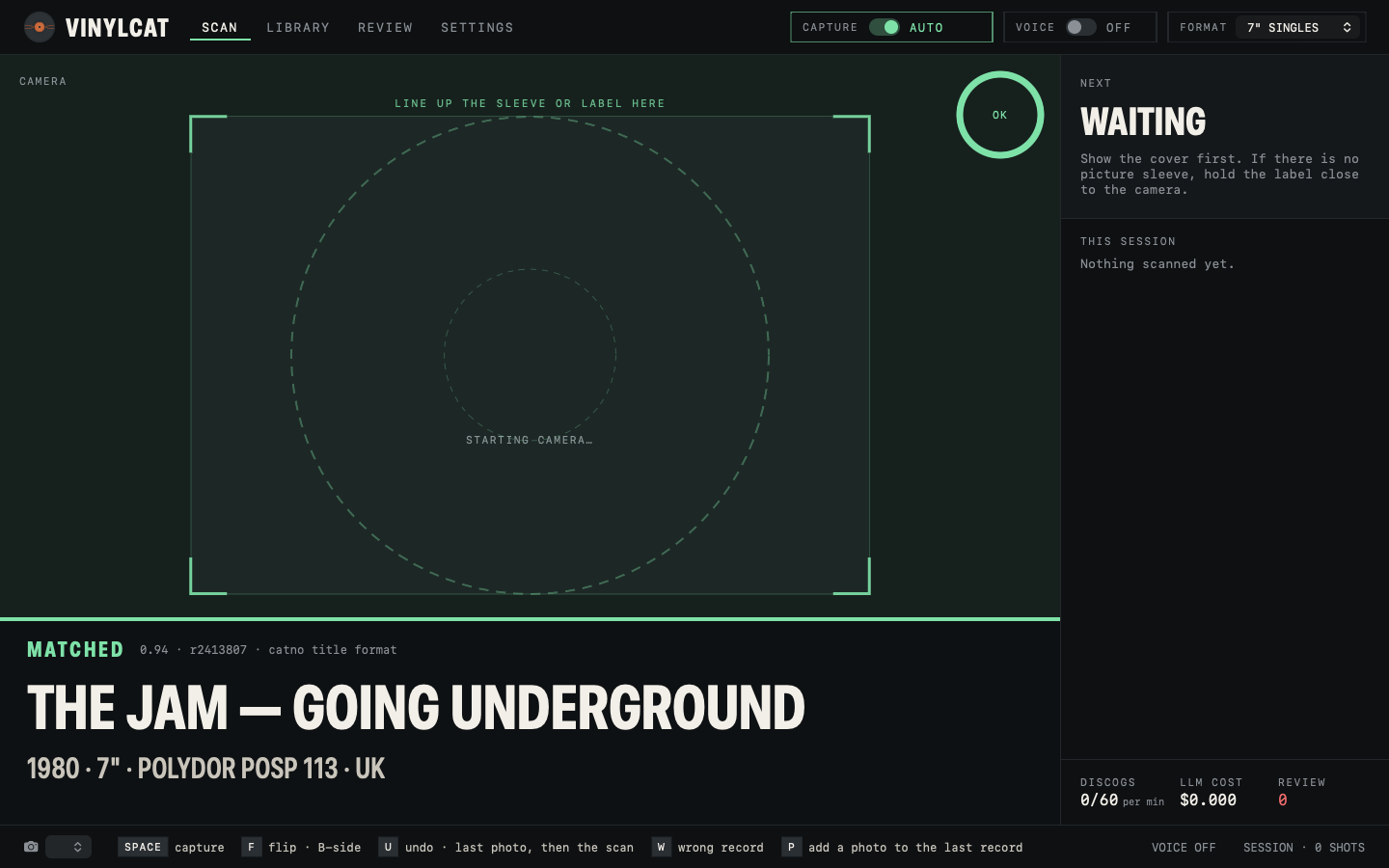Open the Settings tab

coord(477,27)
